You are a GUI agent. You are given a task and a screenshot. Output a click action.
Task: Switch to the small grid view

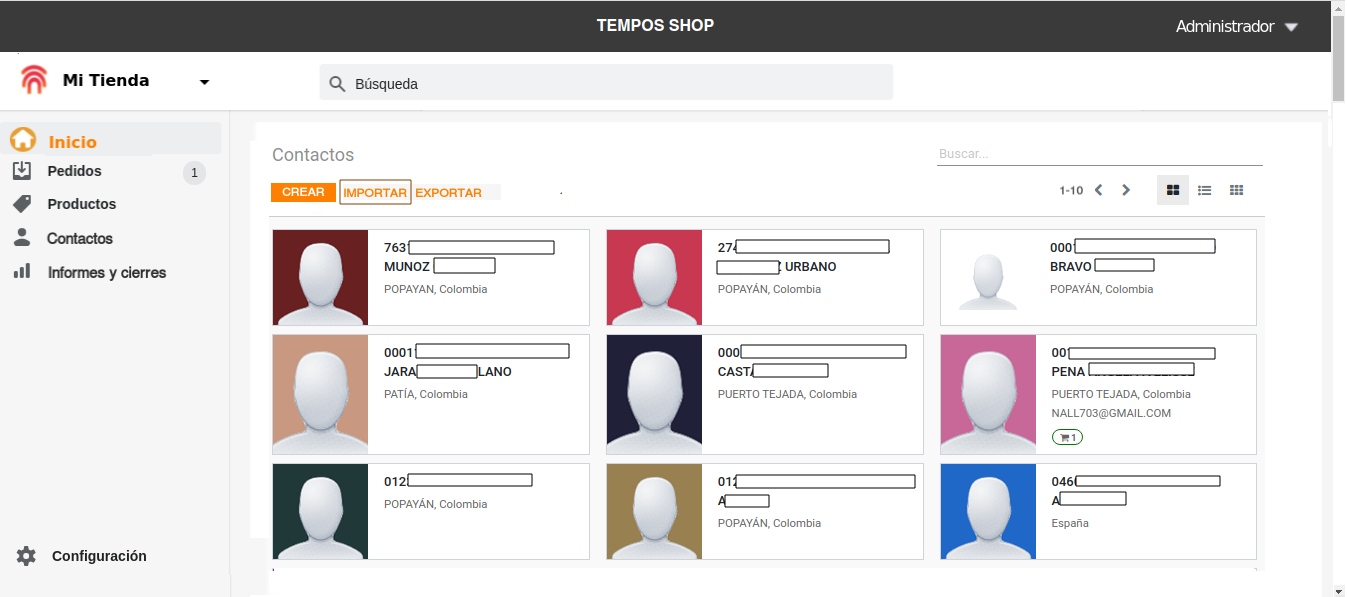click(1237, 190)
